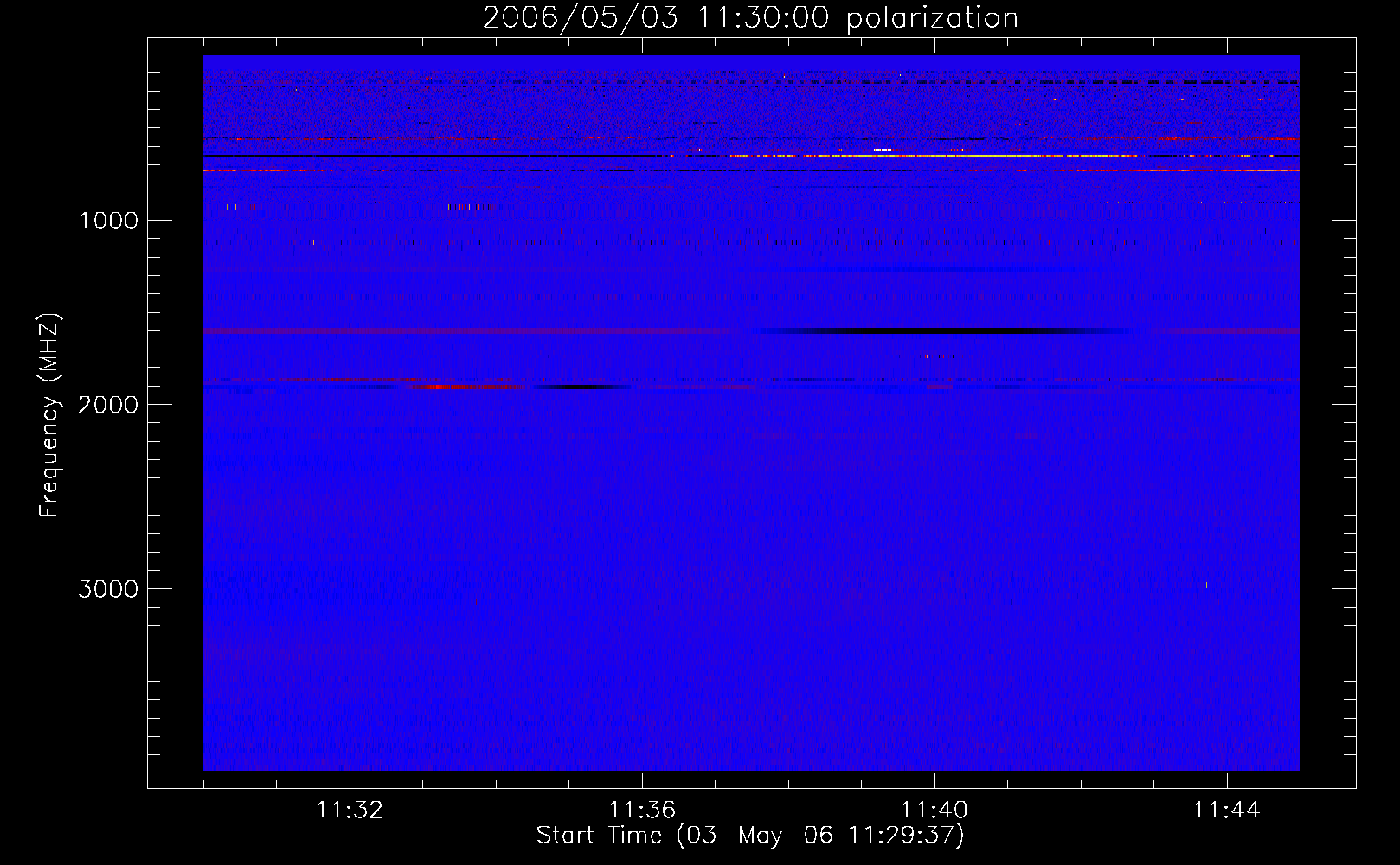Screen dimensions: 1400x865
Task: Click the 11:40 time tick label
Action: (x=934, y=811)
